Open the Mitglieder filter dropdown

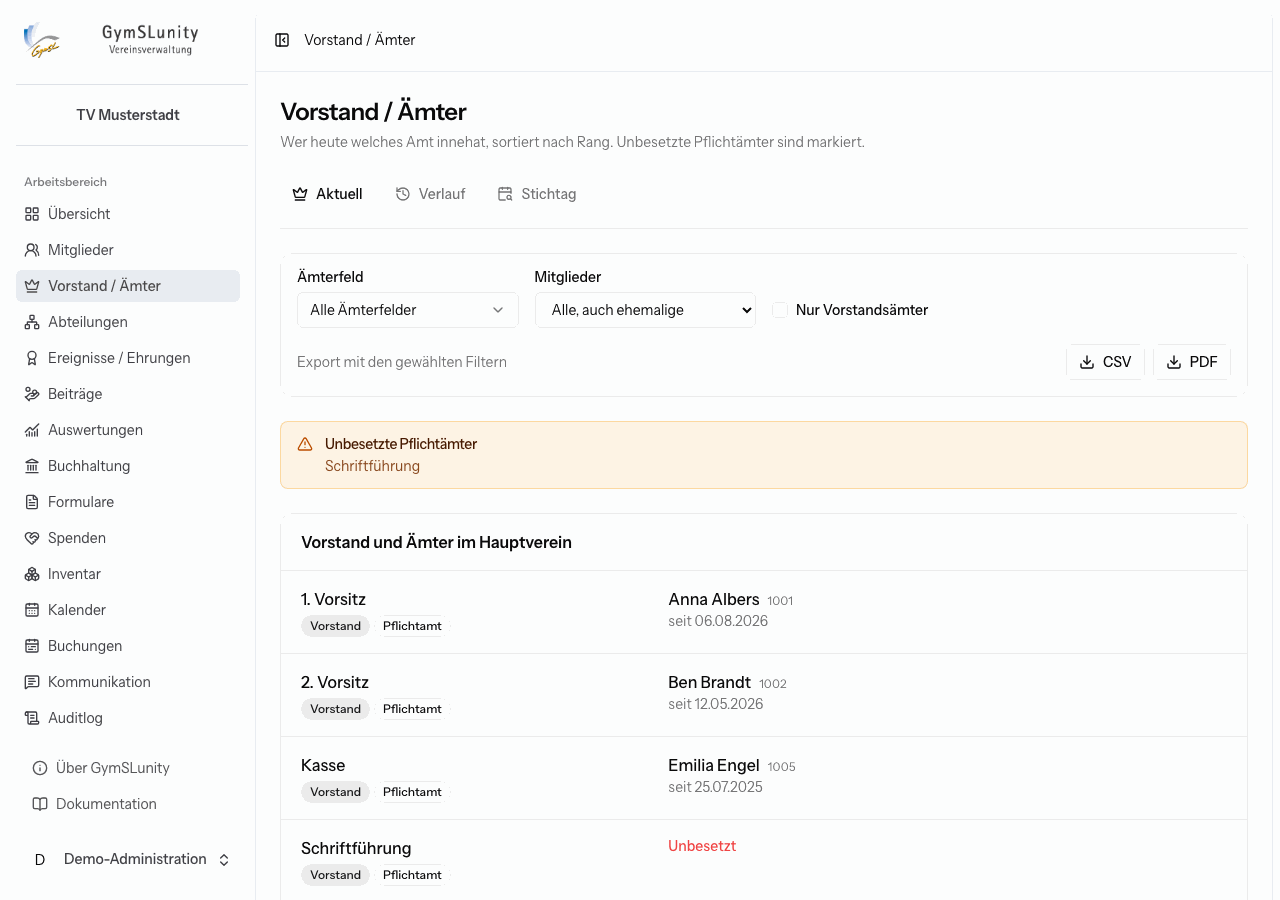coord(645,310)
